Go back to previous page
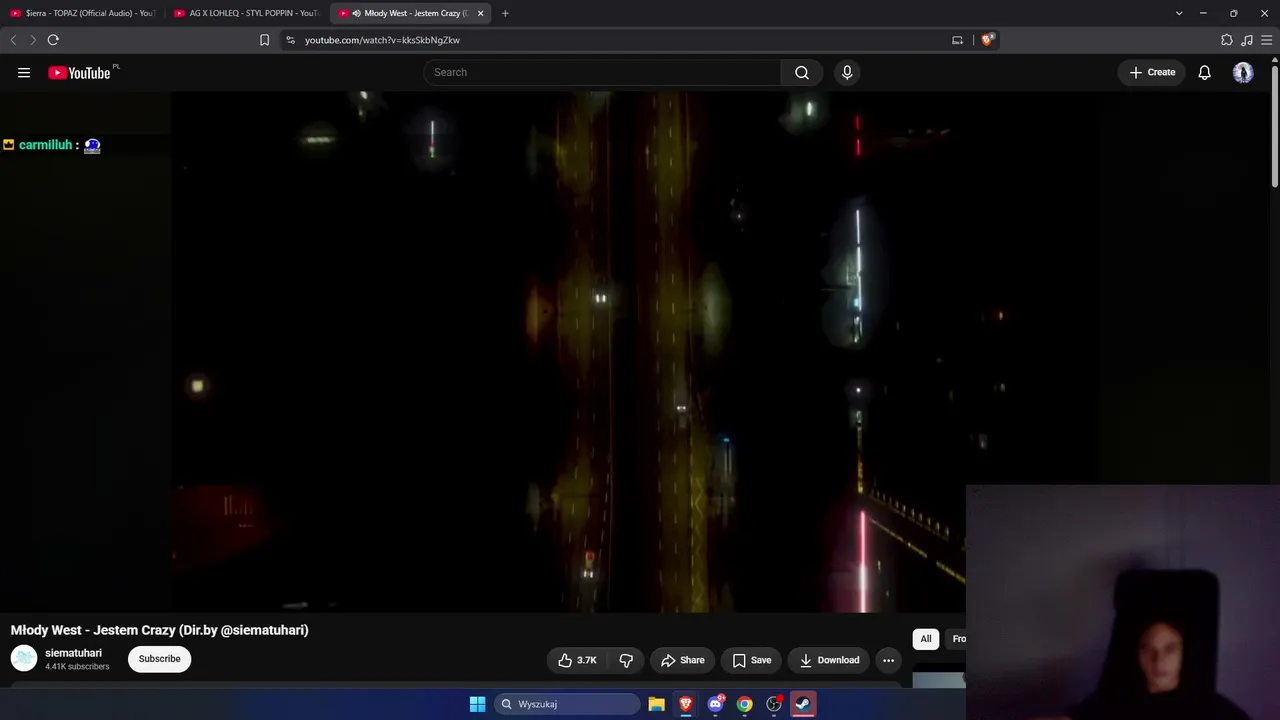 [13, 40]
